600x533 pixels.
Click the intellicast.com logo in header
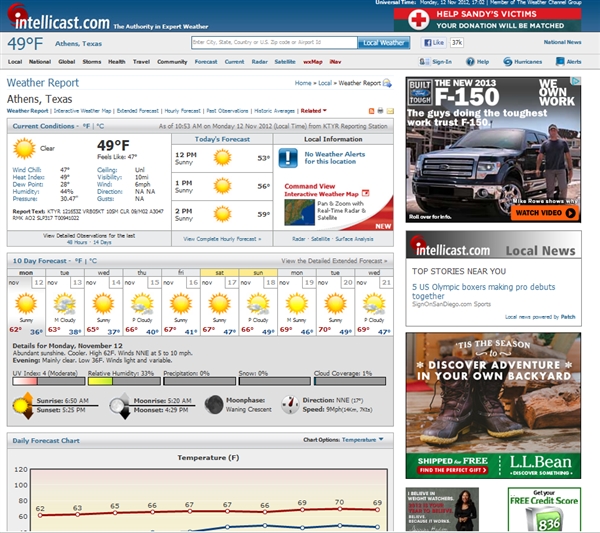59,17
